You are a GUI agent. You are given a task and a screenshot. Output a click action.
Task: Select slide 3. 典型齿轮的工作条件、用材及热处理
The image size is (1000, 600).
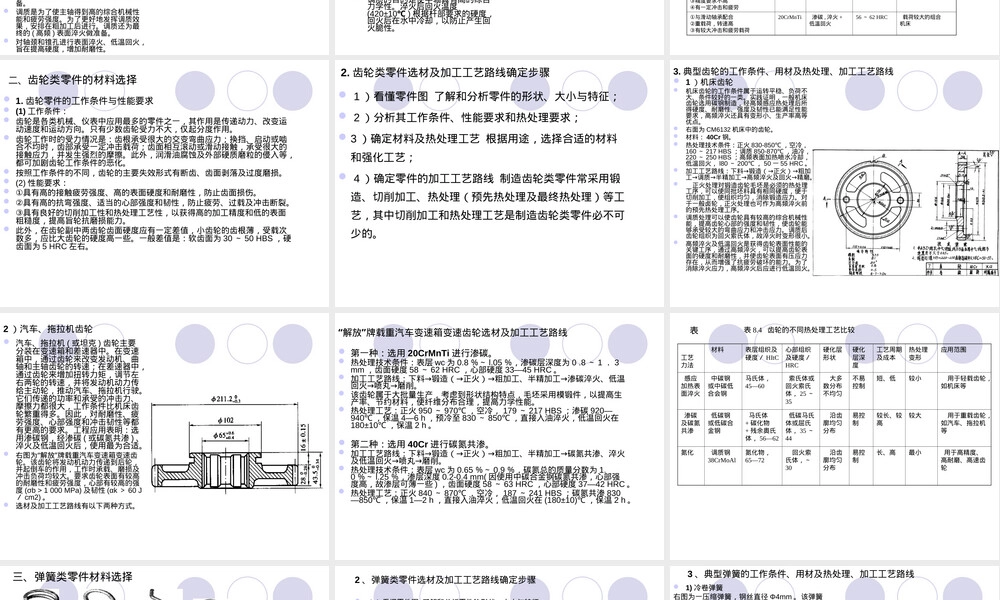coord(835,184)
